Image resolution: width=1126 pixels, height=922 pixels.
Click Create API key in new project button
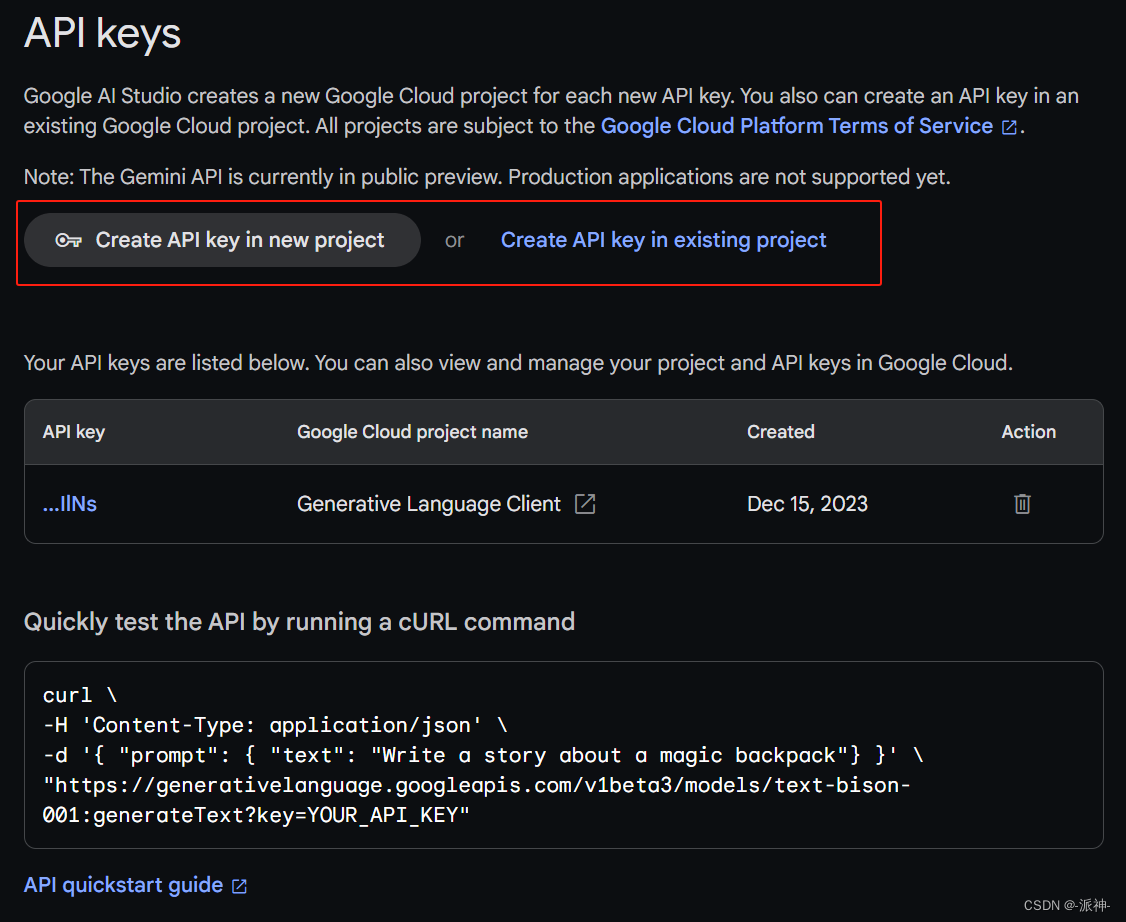click(222, 240)
